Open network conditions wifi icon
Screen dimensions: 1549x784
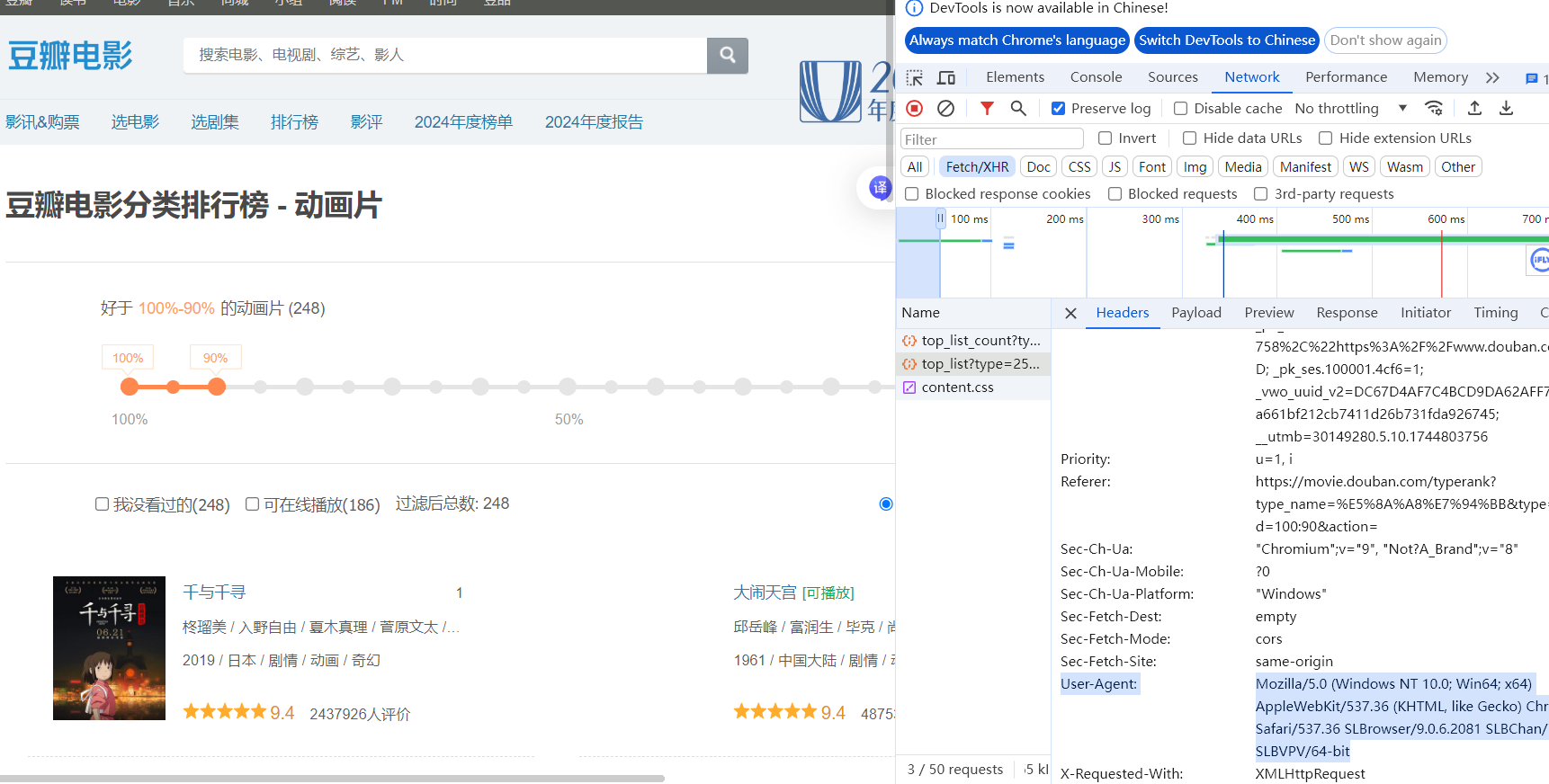pyautogui.click(x=1434, y=109)
